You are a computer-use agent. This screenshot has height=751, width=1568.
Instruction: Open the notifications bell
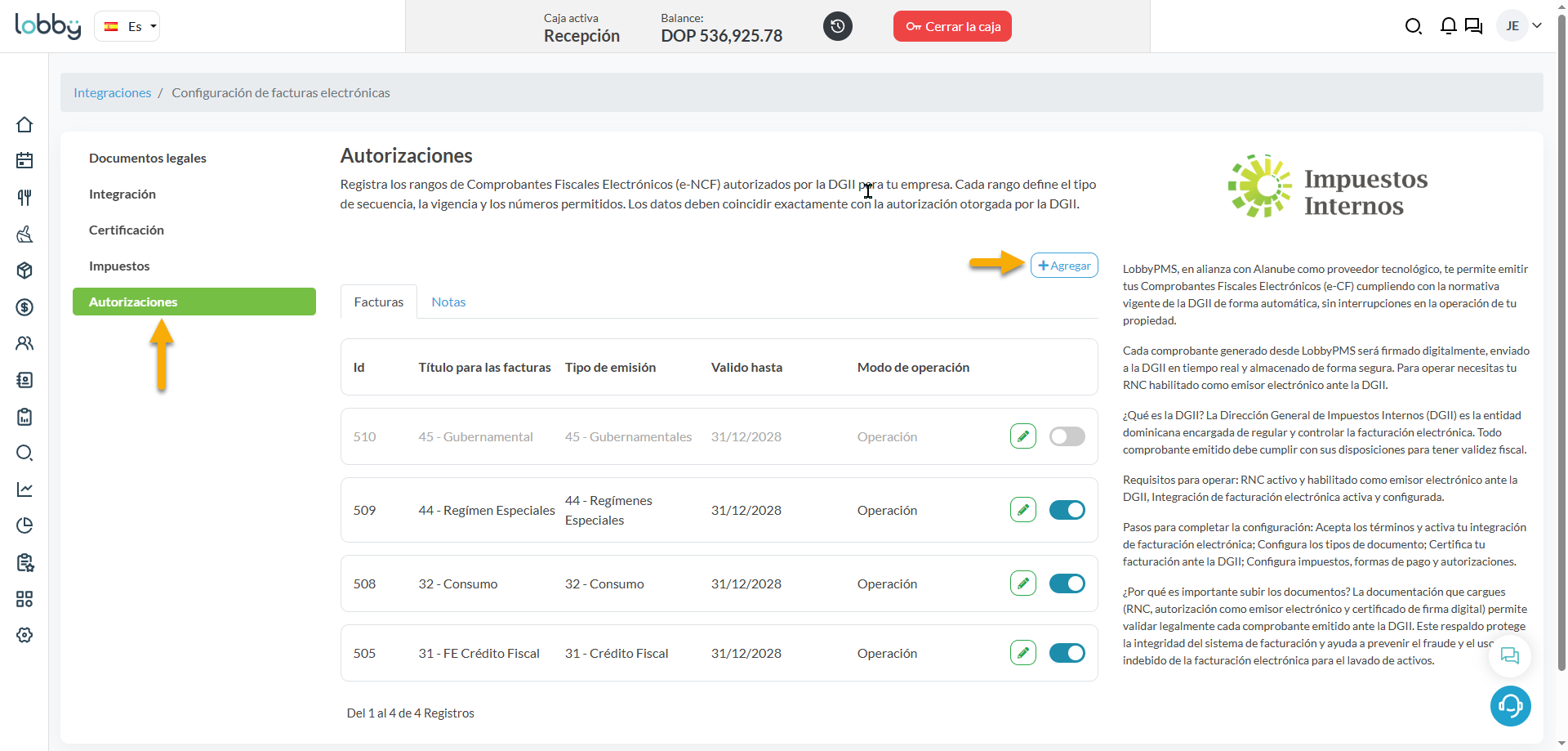coord(1448,26)
